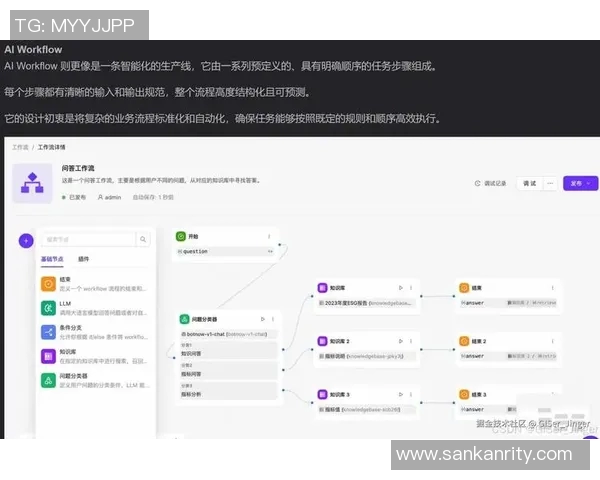This screenshot has height=480, width=600.
Task: Select the green 问题分类器 node icon in the list
Action: point(48,380)
